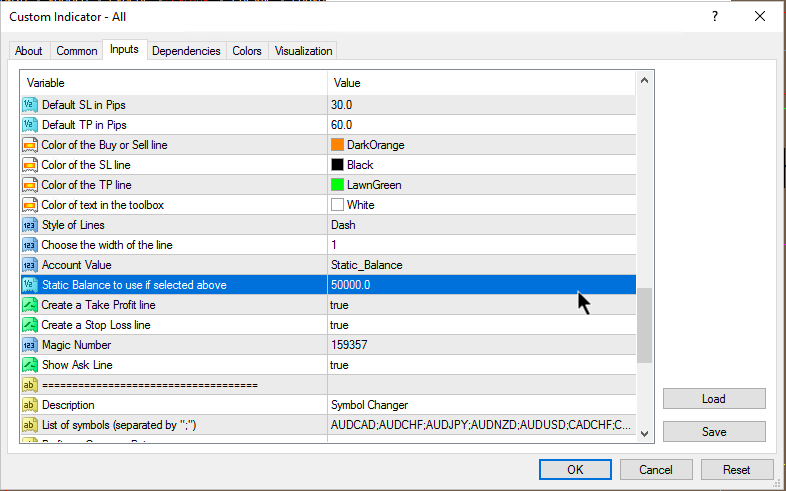The width and height of the screenshot is (786, 491).
Task: Switch to the Common tab
Action: [77, 51]
